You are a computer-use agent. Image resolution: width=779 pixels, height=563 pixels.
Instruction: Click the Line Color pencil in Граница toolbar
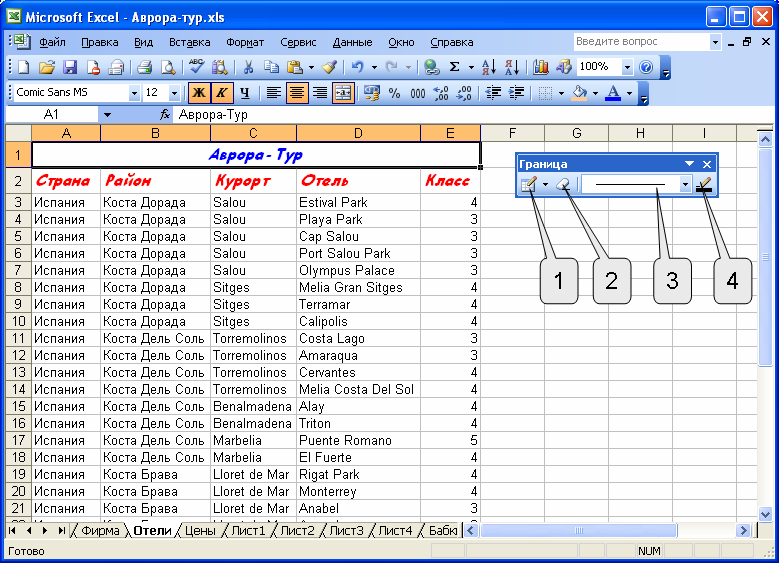click(706, 185)
